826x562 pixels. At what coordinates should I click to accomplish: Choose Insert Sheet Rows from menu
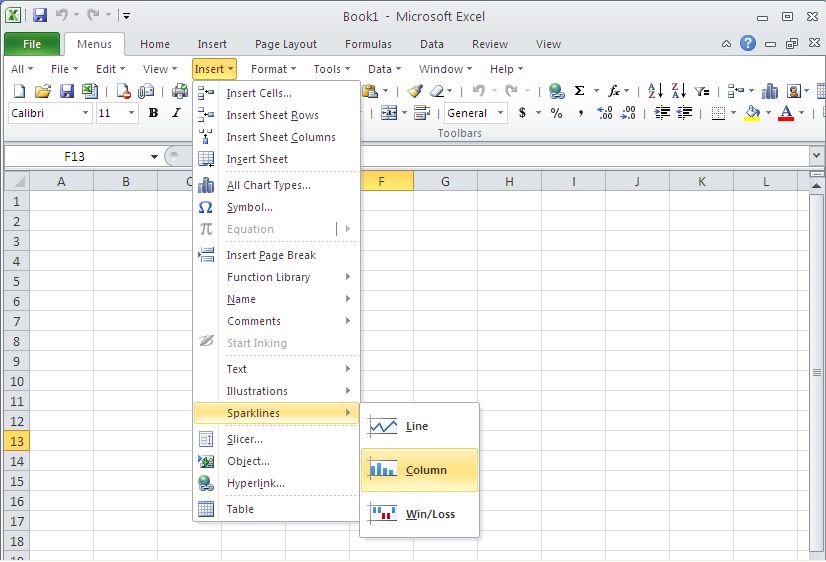[272, 115]
